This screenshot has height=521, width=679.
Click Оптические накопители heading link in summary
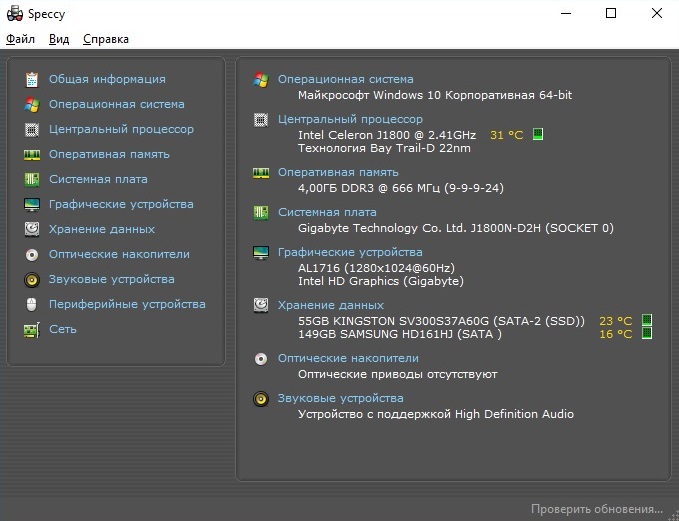(348, 359)
